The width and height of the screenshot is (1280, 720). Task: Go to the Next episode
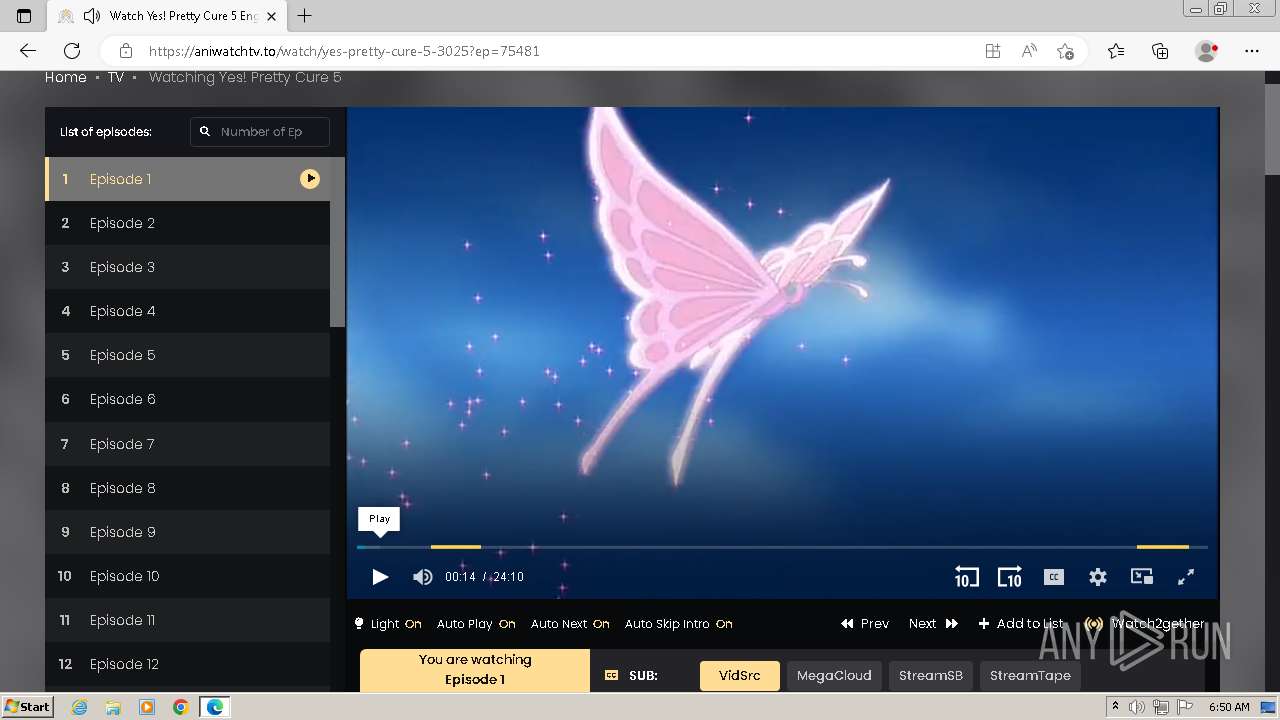pyautogui.click(x=933, y=623)
